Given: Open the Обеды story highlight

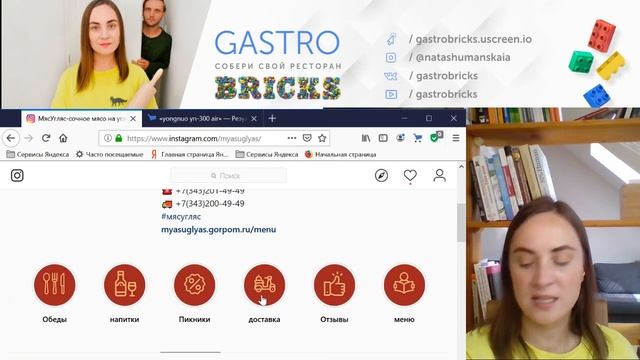Looking at the screenshot, I should point(54,285).
